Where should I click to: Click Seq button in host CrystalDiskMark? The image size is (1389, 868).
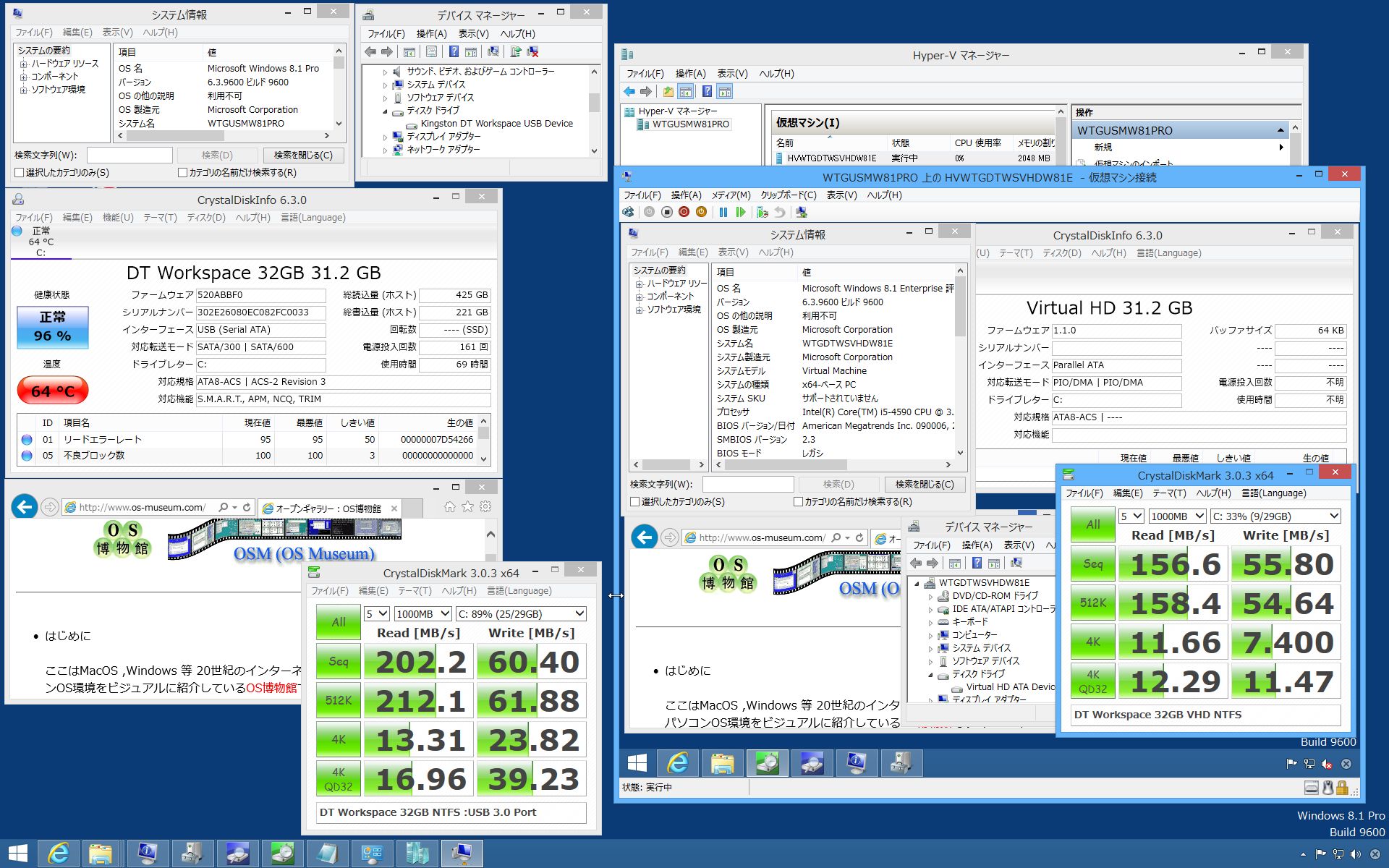click(x=339, y=661)
